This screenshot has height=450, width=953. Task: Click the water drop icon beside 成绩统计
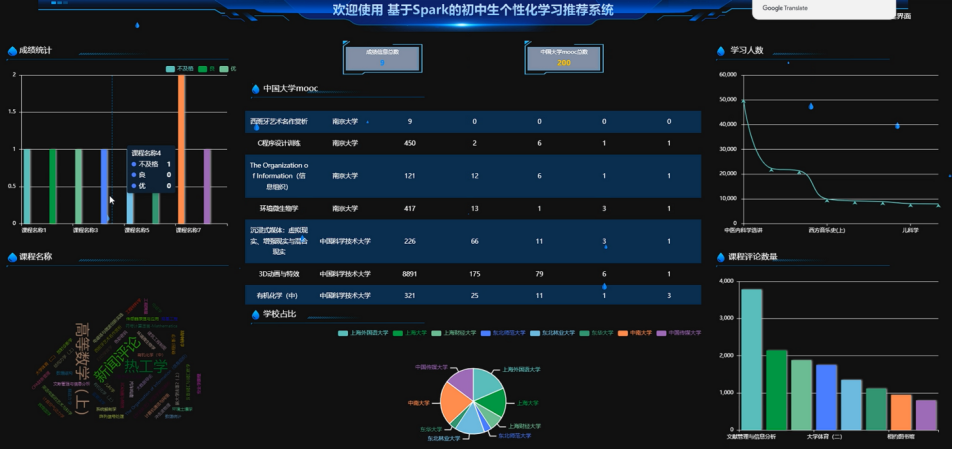click(x=12, y=51)
